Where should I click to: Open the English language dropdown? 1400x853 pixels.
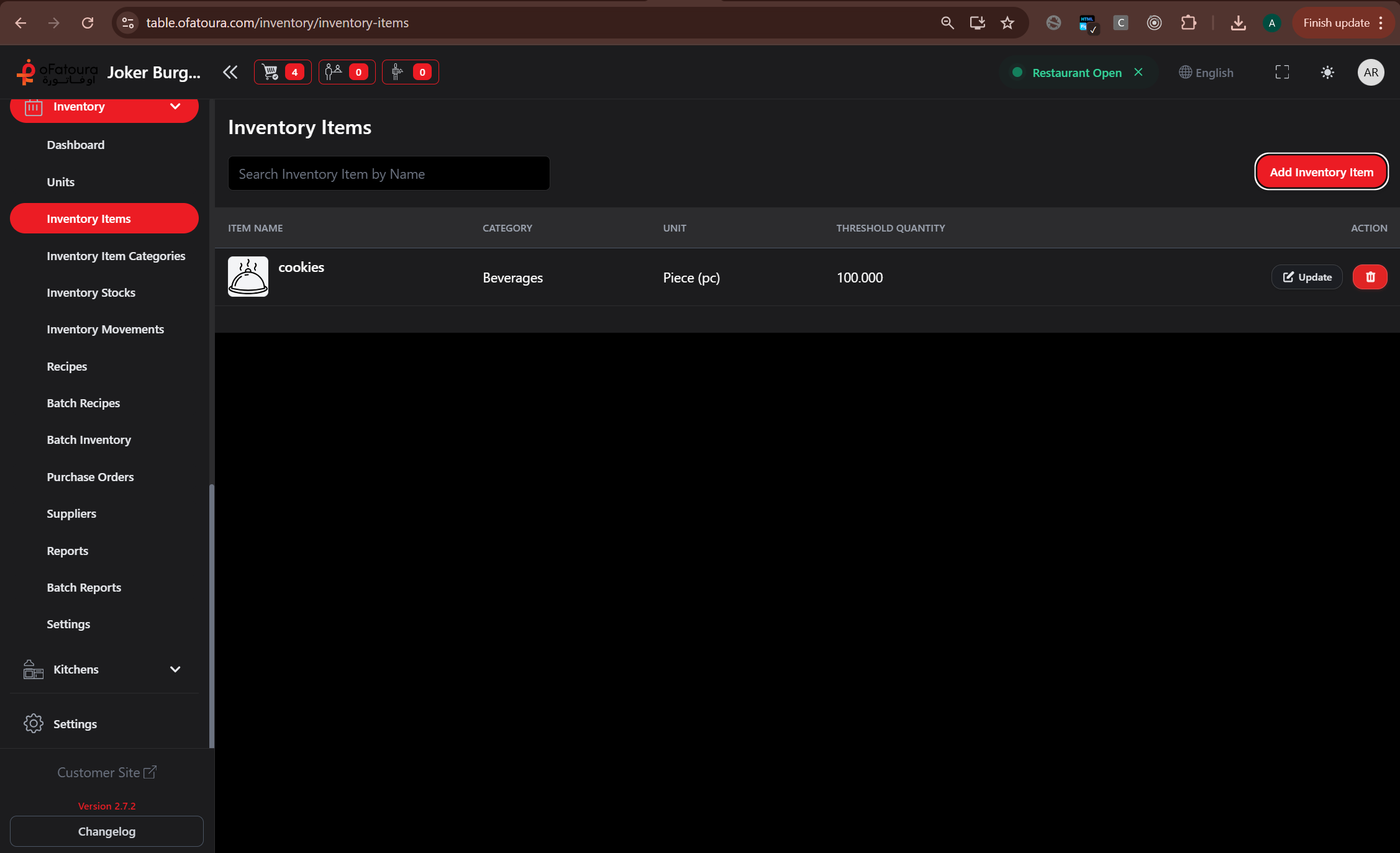coord(1206,72)
